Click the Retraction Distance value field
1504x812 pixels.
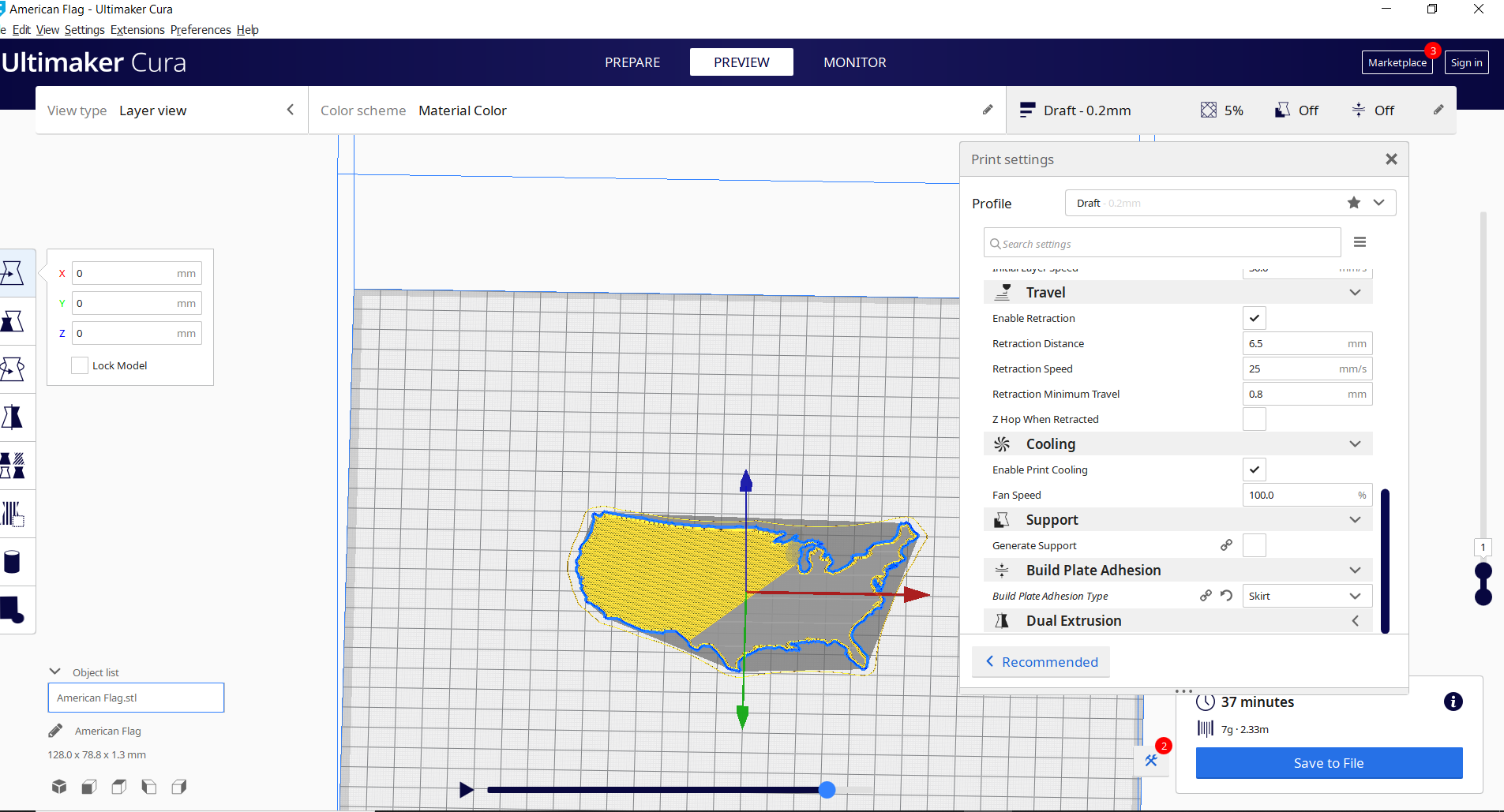(x=1307, y=343)
